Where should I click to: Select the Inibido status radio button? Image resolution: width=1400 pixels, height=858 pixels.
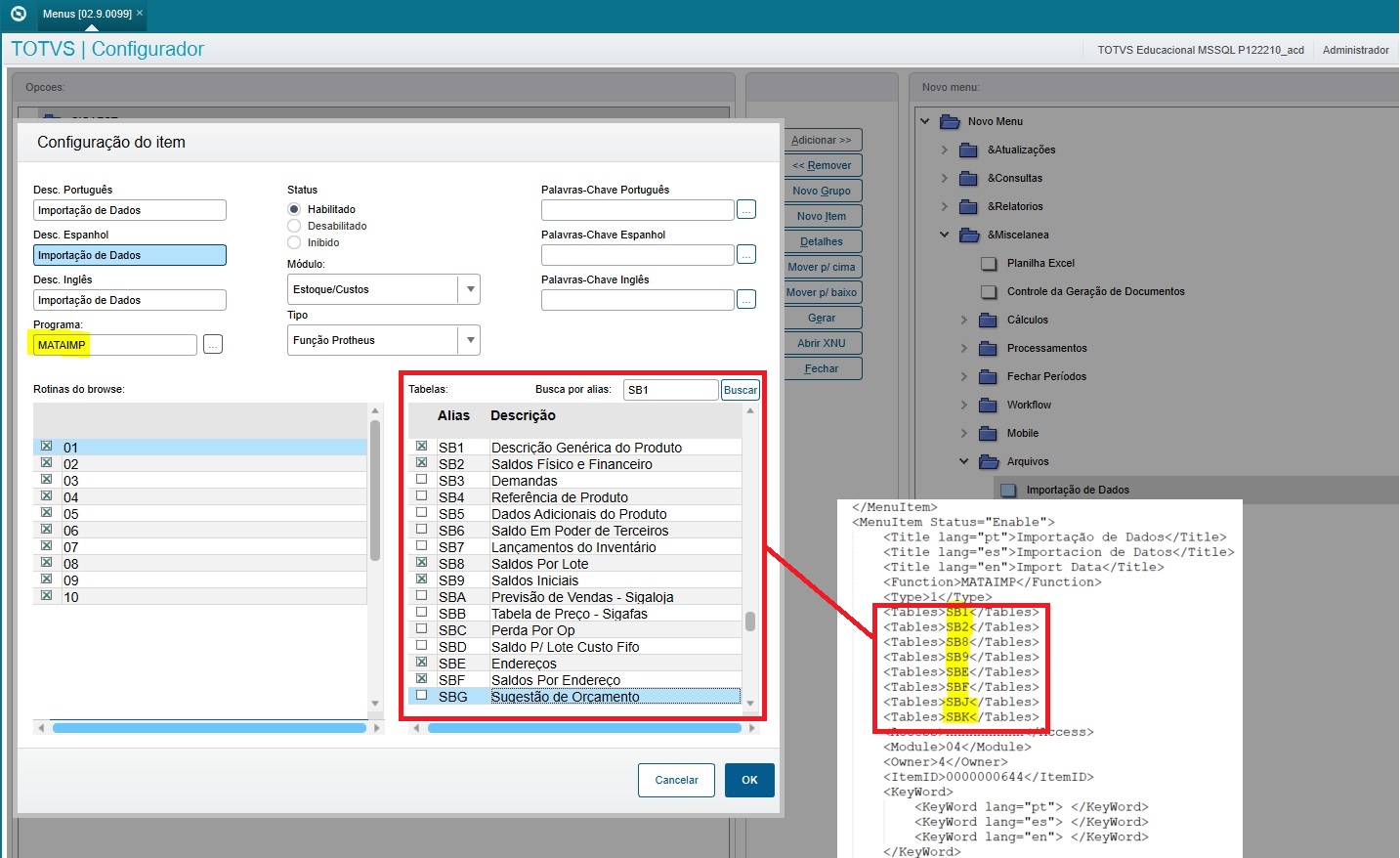click(x=294, y=242)
